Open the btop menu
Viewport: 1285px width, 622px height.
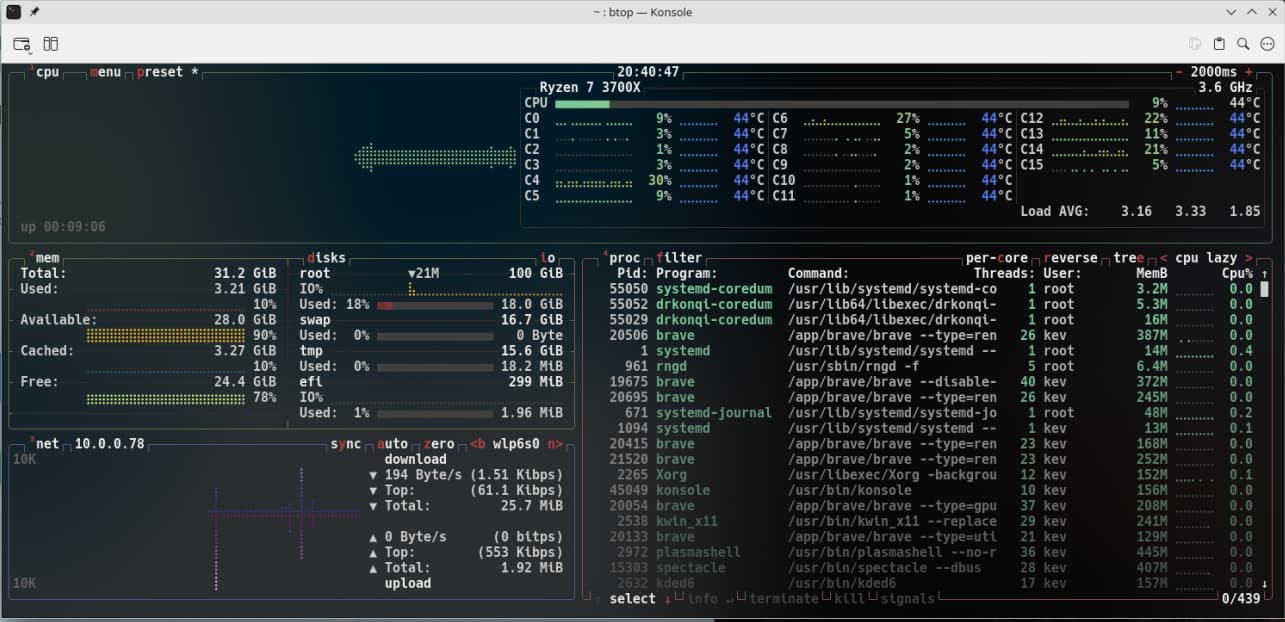coord(105,72)
